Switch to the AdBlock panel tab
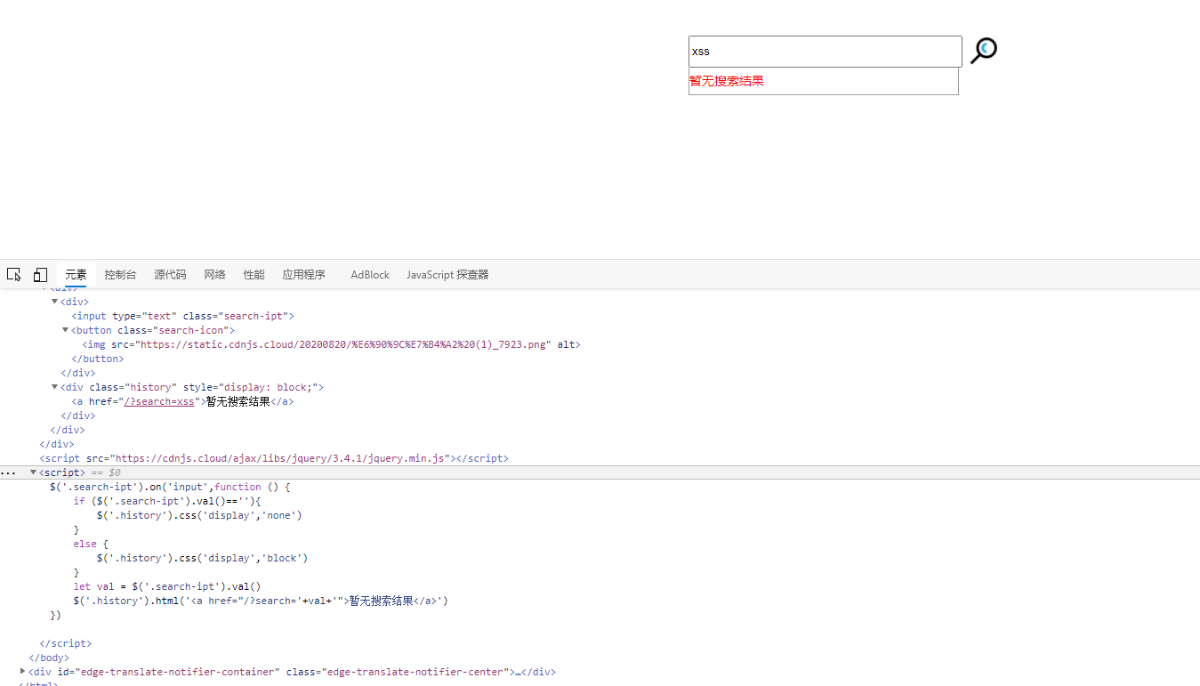Image resolution: width=1200 pixels, height=686 pixels. click(370, 275)
